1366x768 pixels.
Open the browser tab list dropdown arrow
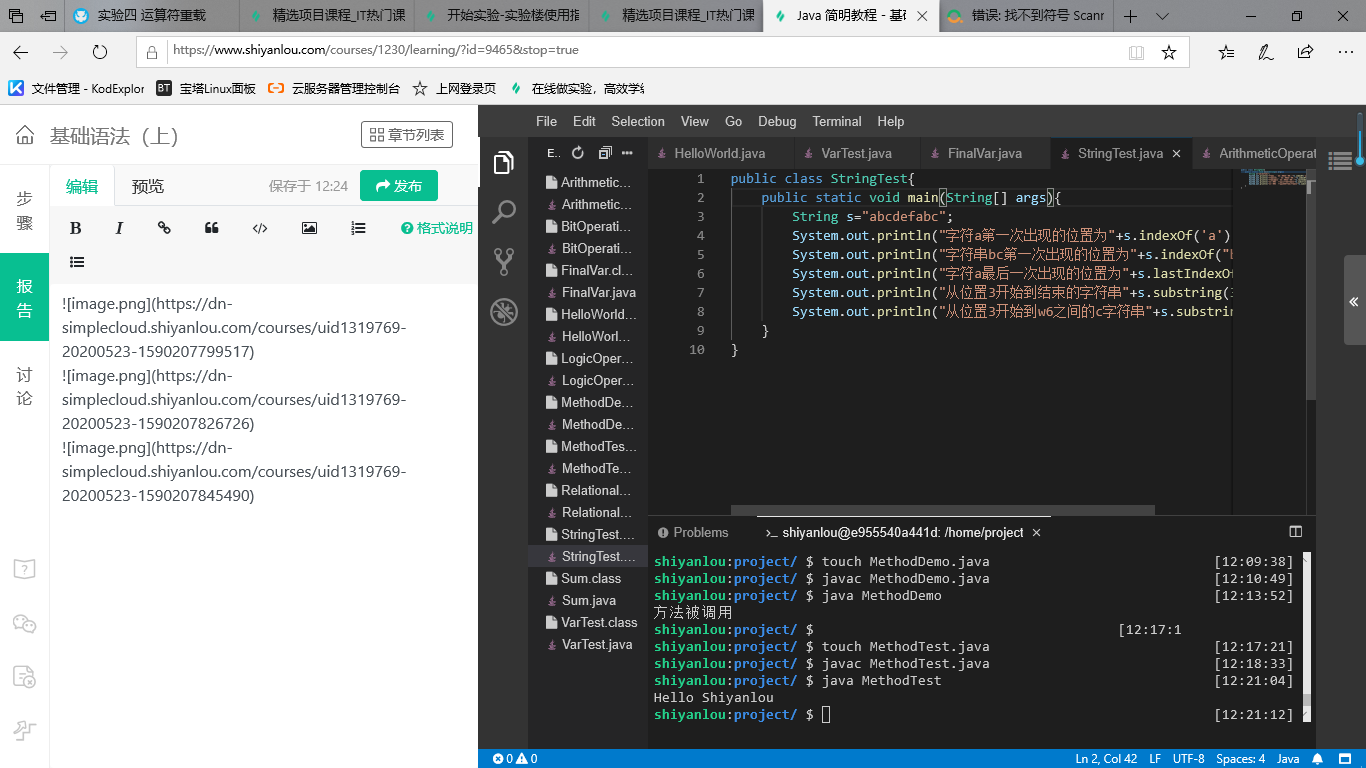[1162, 17]
